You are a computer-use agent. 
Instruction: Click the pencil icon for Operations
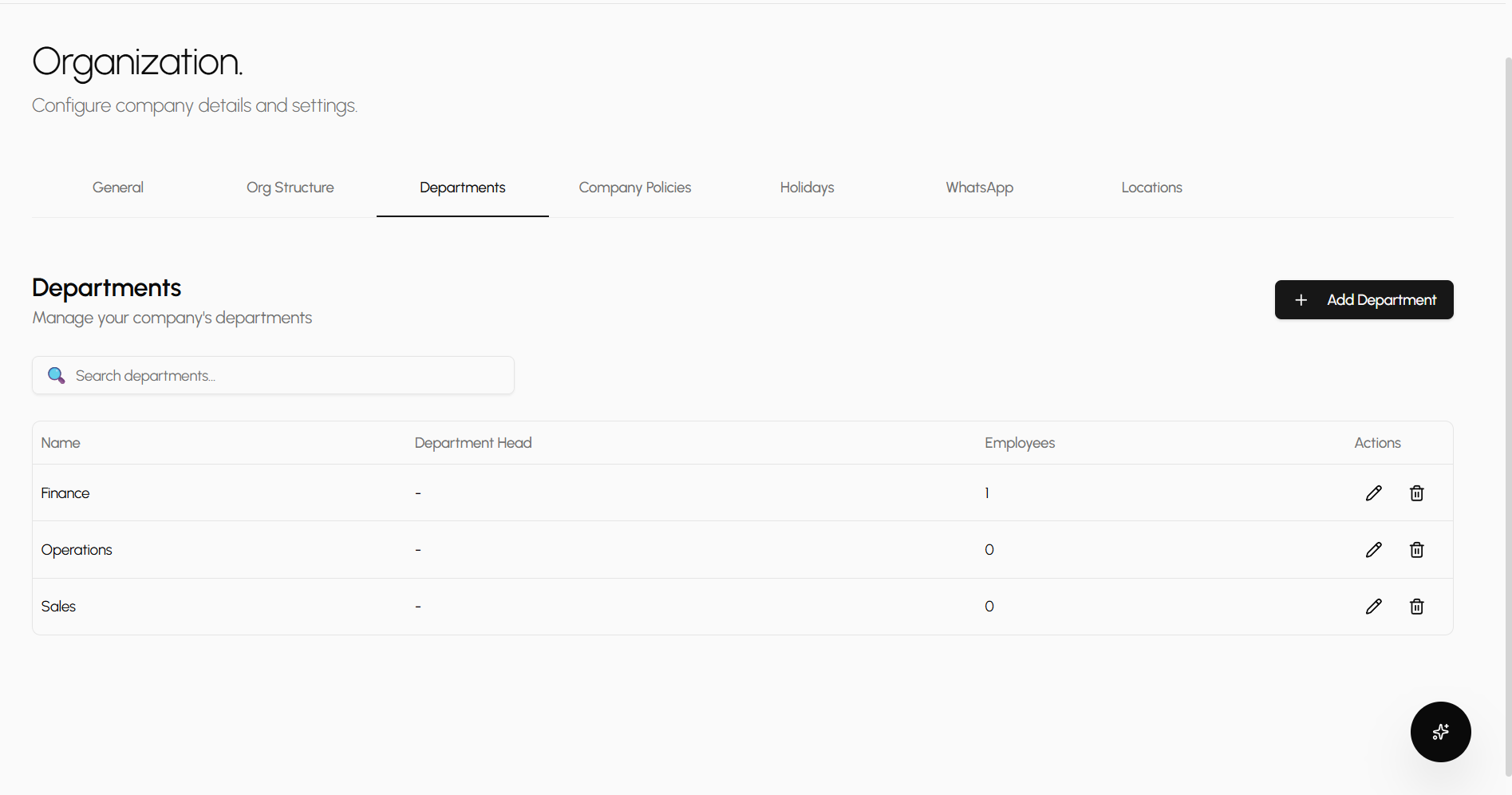[1373, 550]
